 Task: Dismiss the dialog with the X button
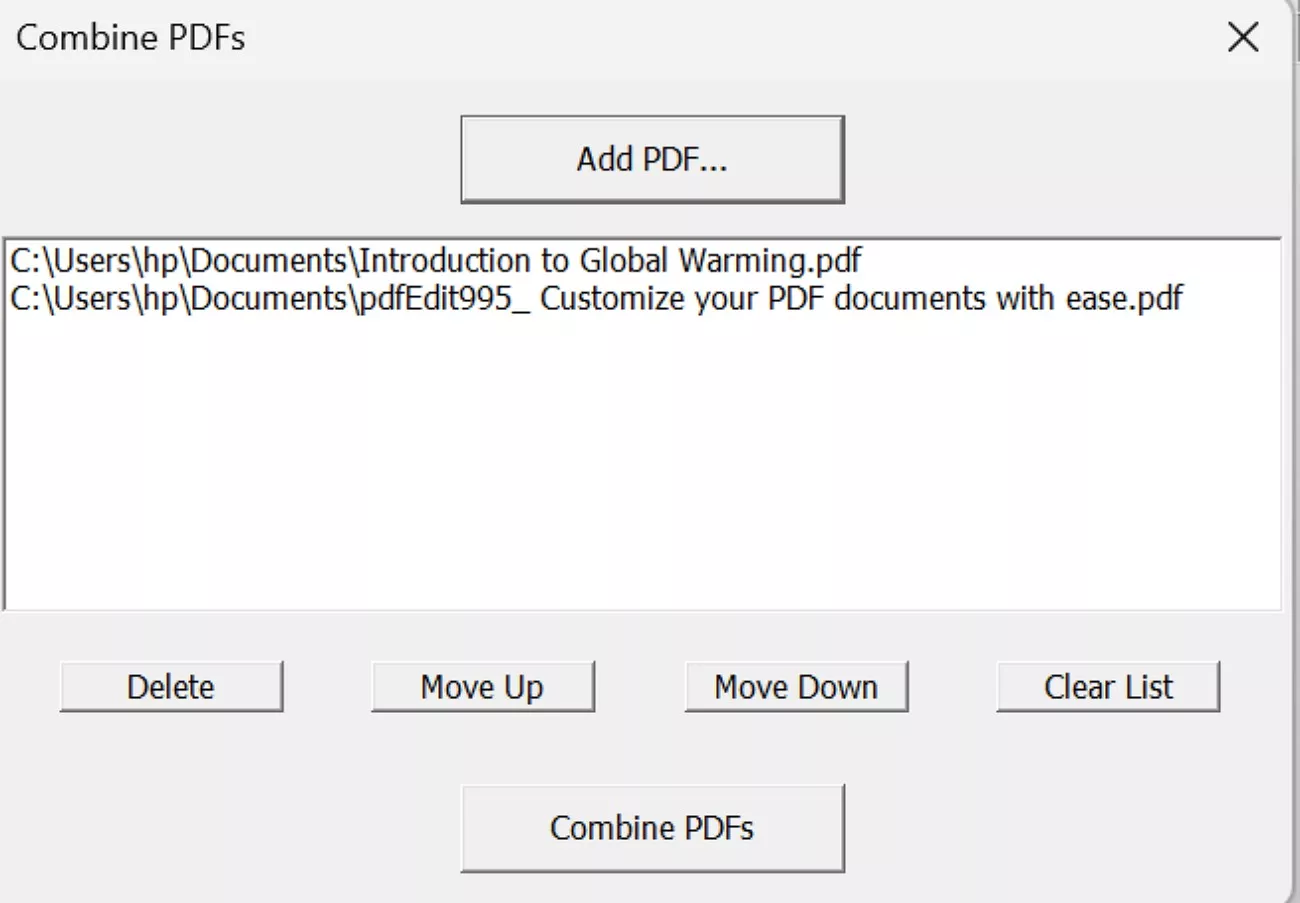[1242, 37]
